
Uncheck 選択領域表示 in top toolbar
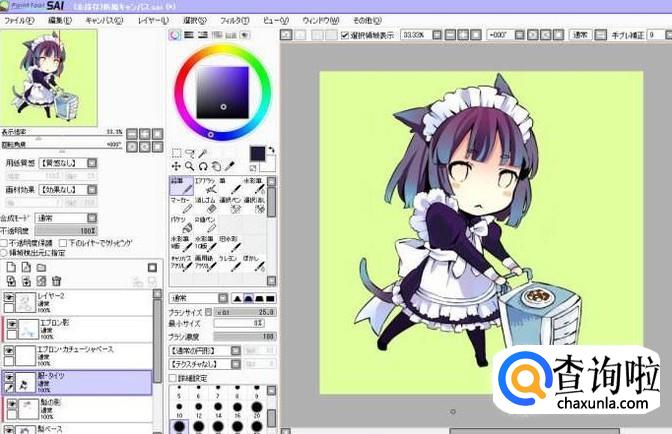[345, 35]
